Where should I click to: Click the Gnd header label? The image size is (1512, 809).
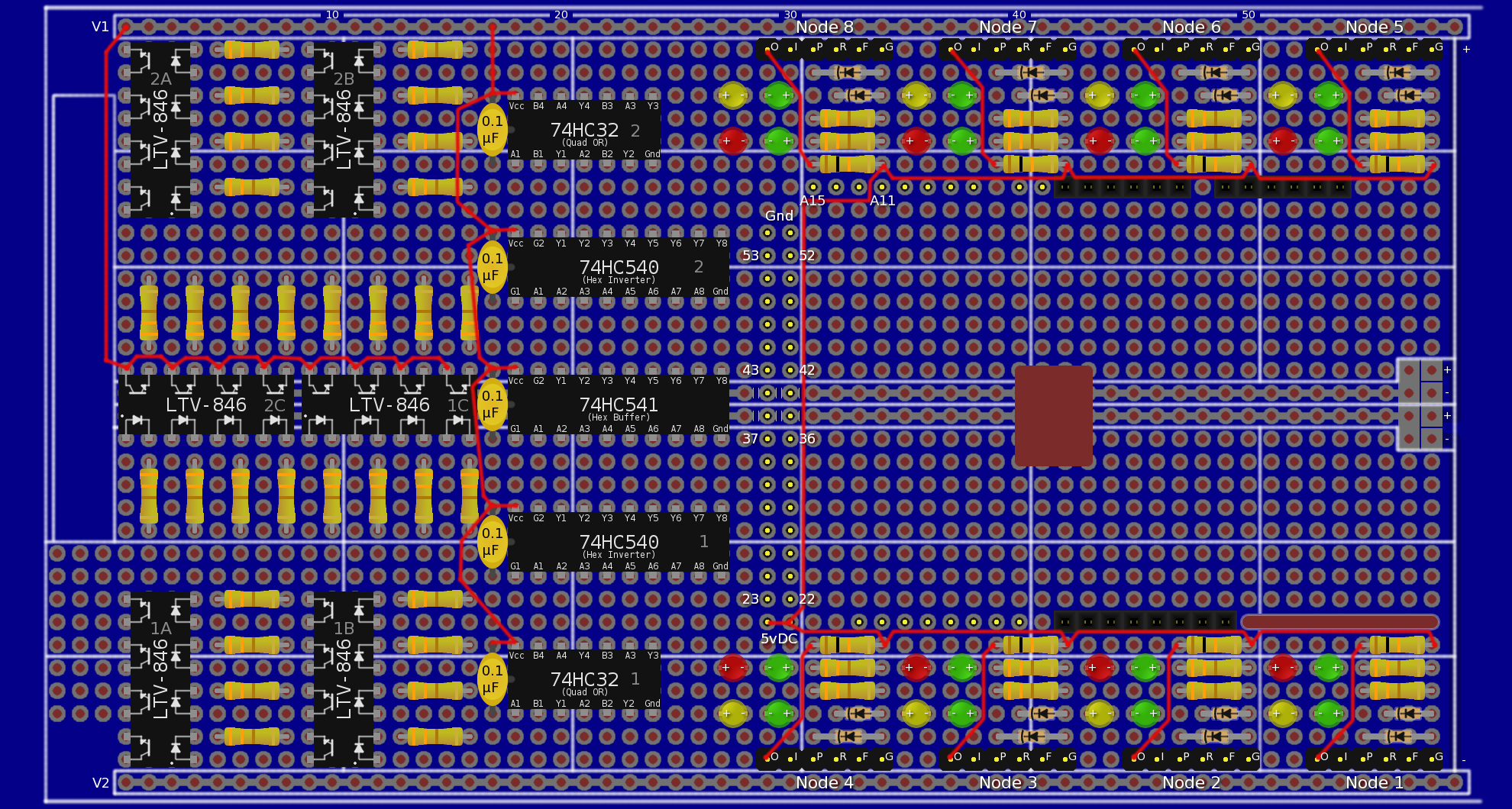(779, 216)
